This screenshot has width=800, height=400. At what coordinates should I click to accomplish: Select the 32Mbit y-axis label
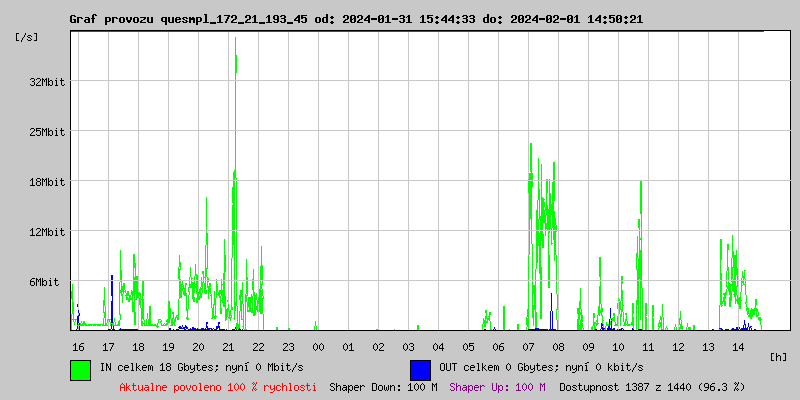click(x=47, y=82)
